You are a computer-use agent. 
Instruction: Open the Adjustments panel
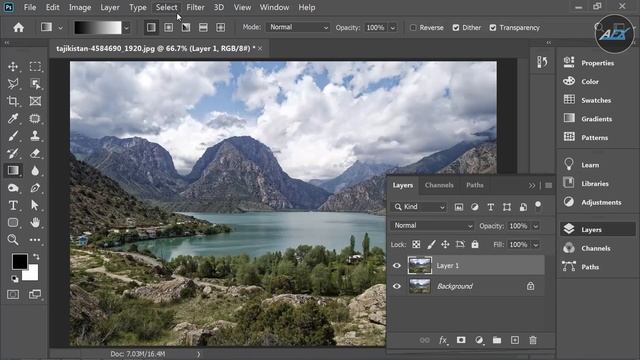pyautogui.click(x=601, y=202)
